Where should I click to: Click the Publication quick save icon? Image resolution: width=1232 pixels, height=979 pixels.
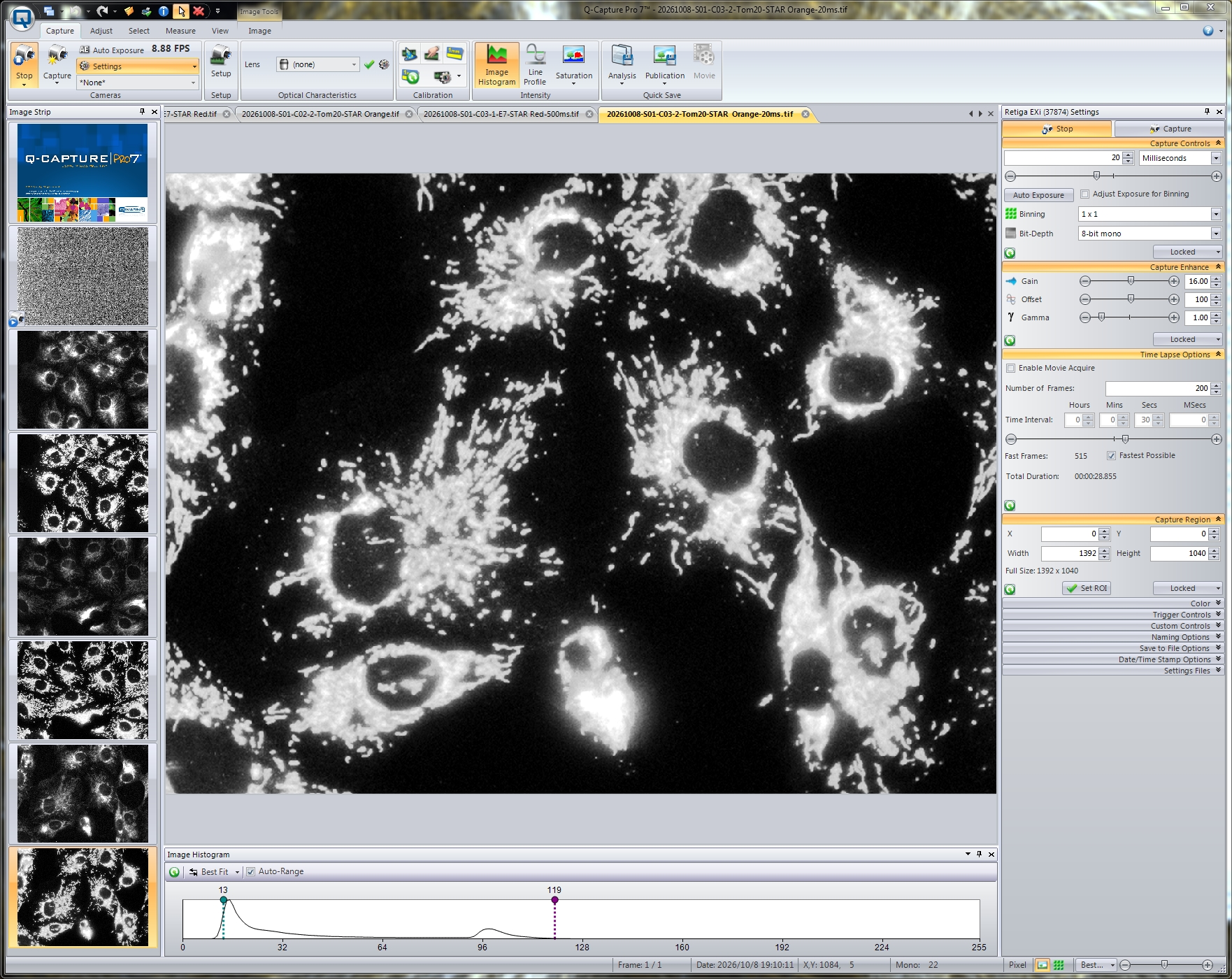click(x=665, y=64)
